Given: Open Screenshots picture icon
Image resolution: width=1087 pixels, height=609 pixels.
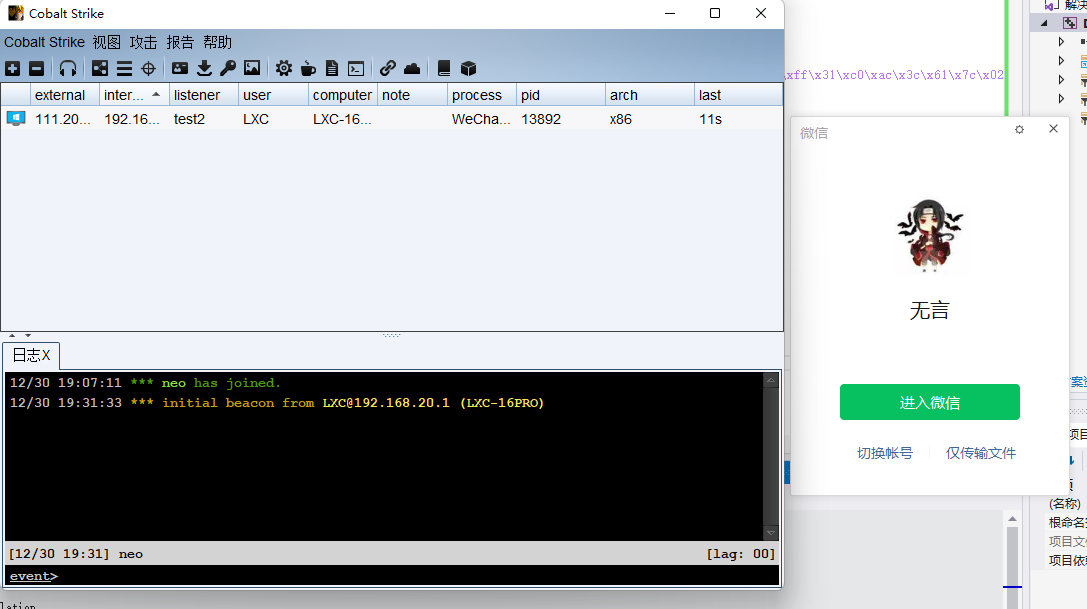Looking at the screenshot, I should click(x=252, y=68).
